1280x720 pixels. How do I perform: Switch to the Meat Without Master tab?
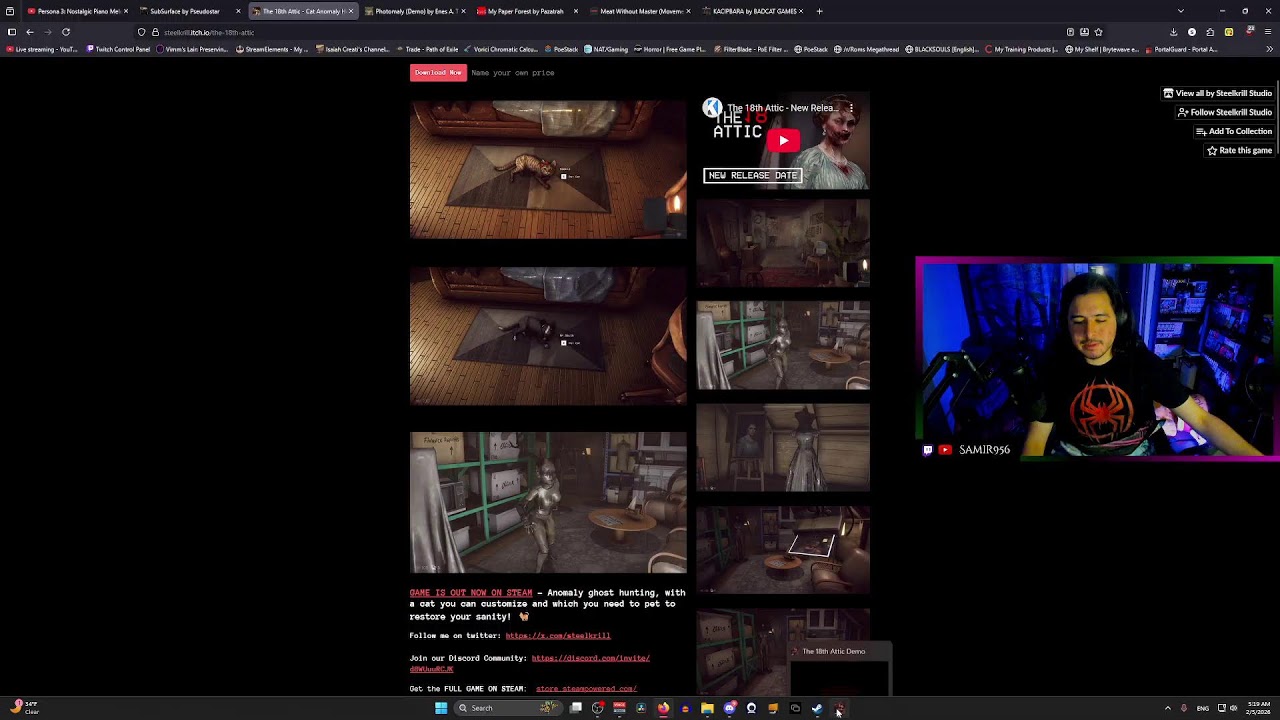point(638,11)
